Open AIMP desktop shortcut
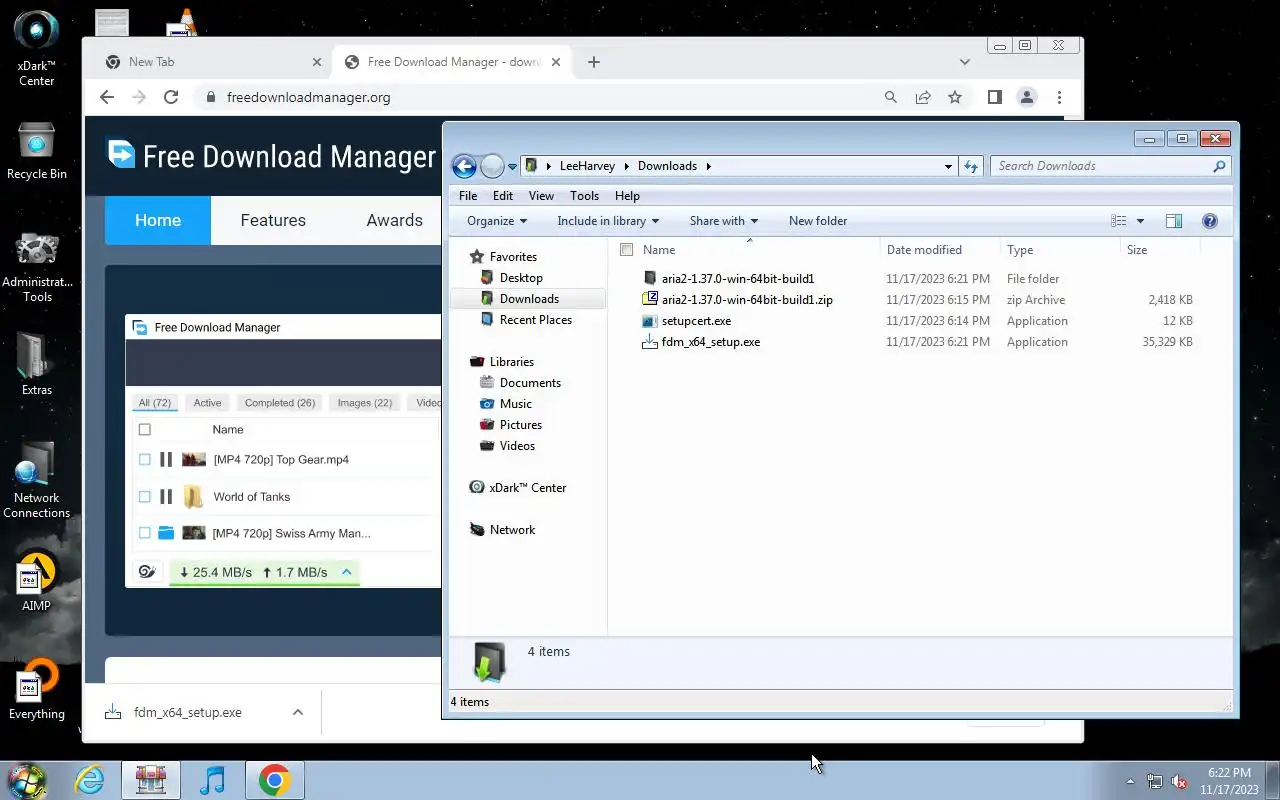This screenshot has width=1280, height=800. point(37,582)
